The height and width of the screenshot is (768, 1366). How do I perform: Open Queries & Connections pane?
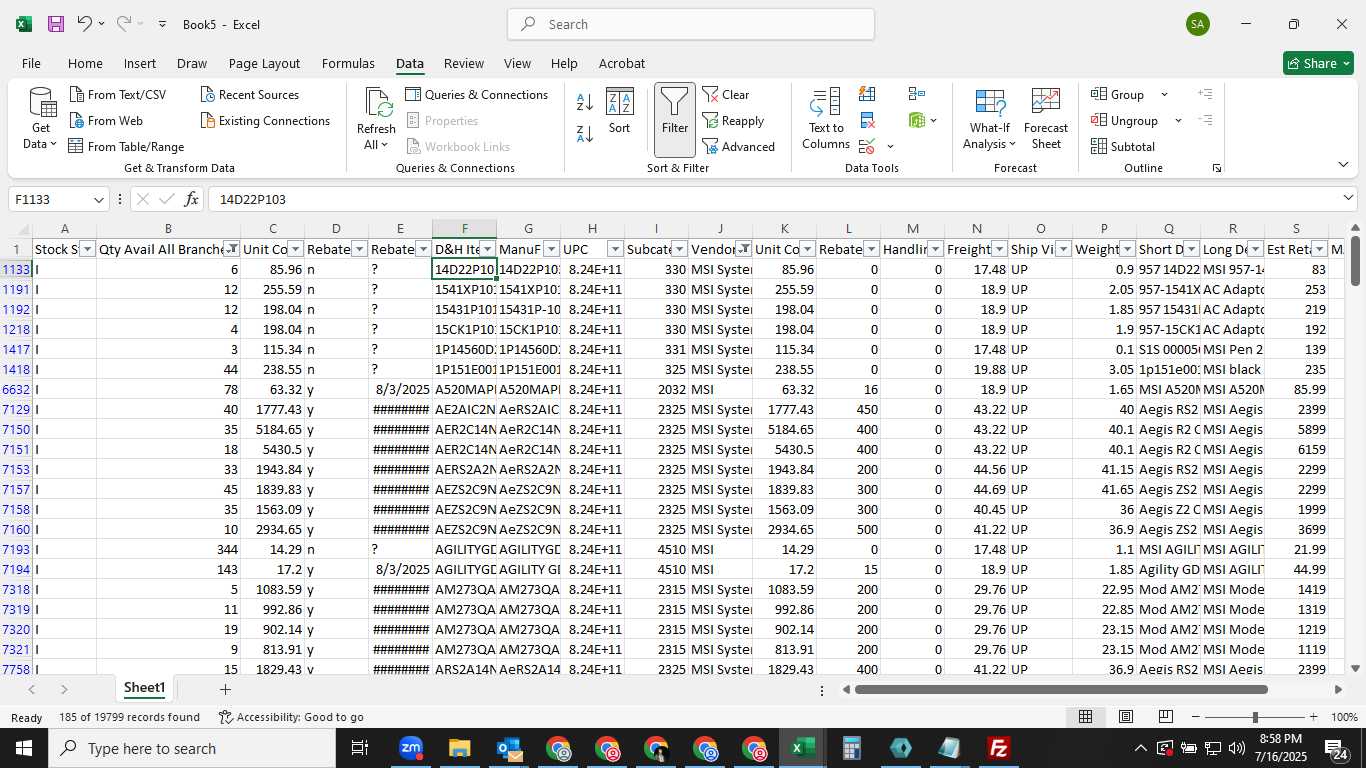477,95
